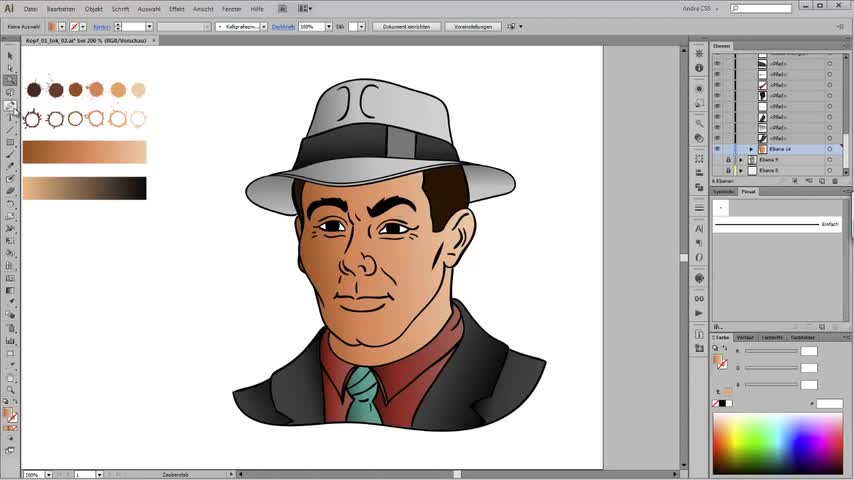The height and width of the screenshot is (480, 854).
Task: Choose the Lasso tool
Action: (x=10, y=92)
